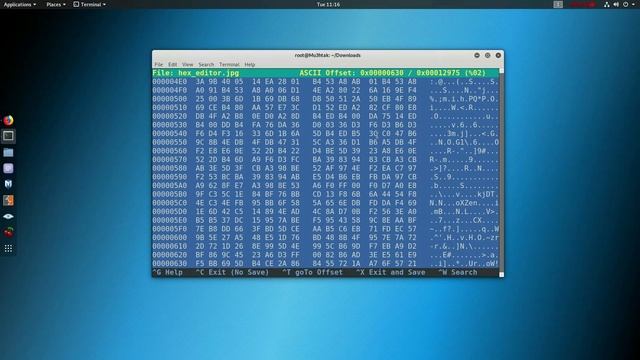
Task: Open the eye-shaped dock icon
Action: pyautogui.click(x=8, y=216)
